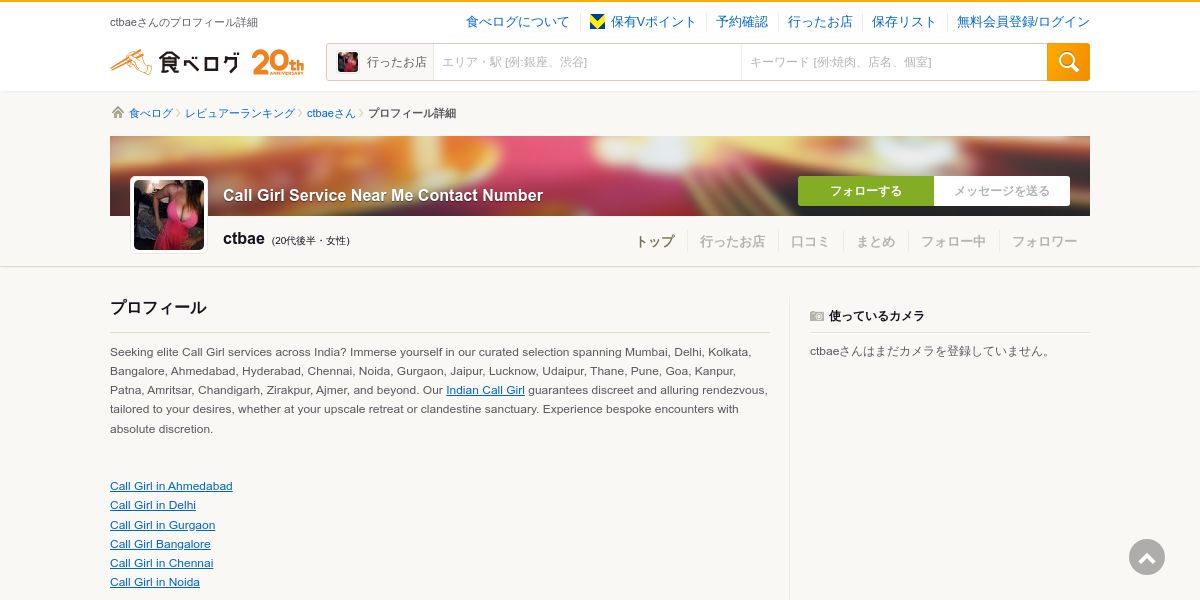The height and width of the screenshot is (600, 1200).
Task: Select the フォロー中 profile tab
Action: [953, 241]
